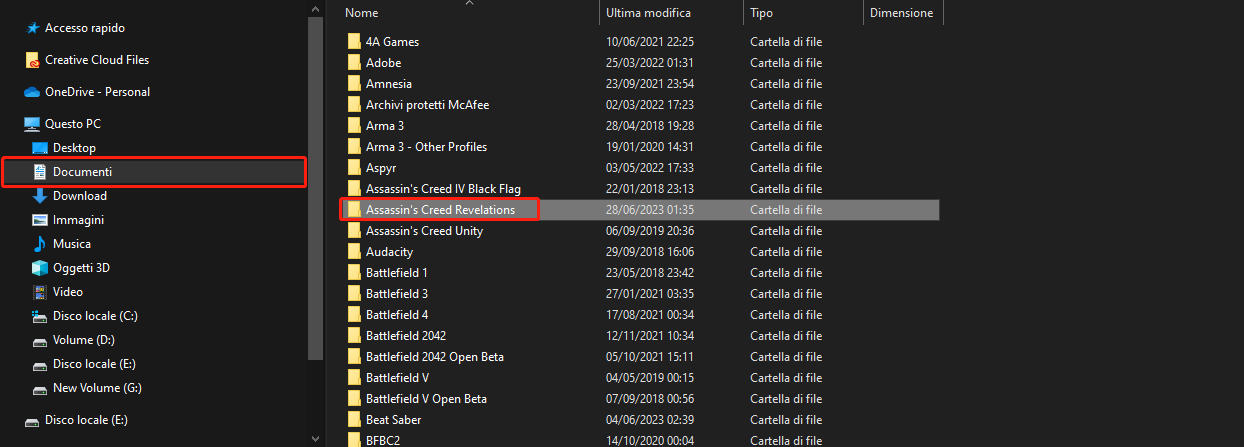Click the folder icon beside Arma 3 - Other Profiles
The height and width of the screenshot is (447, 1244).
[354, 147]
